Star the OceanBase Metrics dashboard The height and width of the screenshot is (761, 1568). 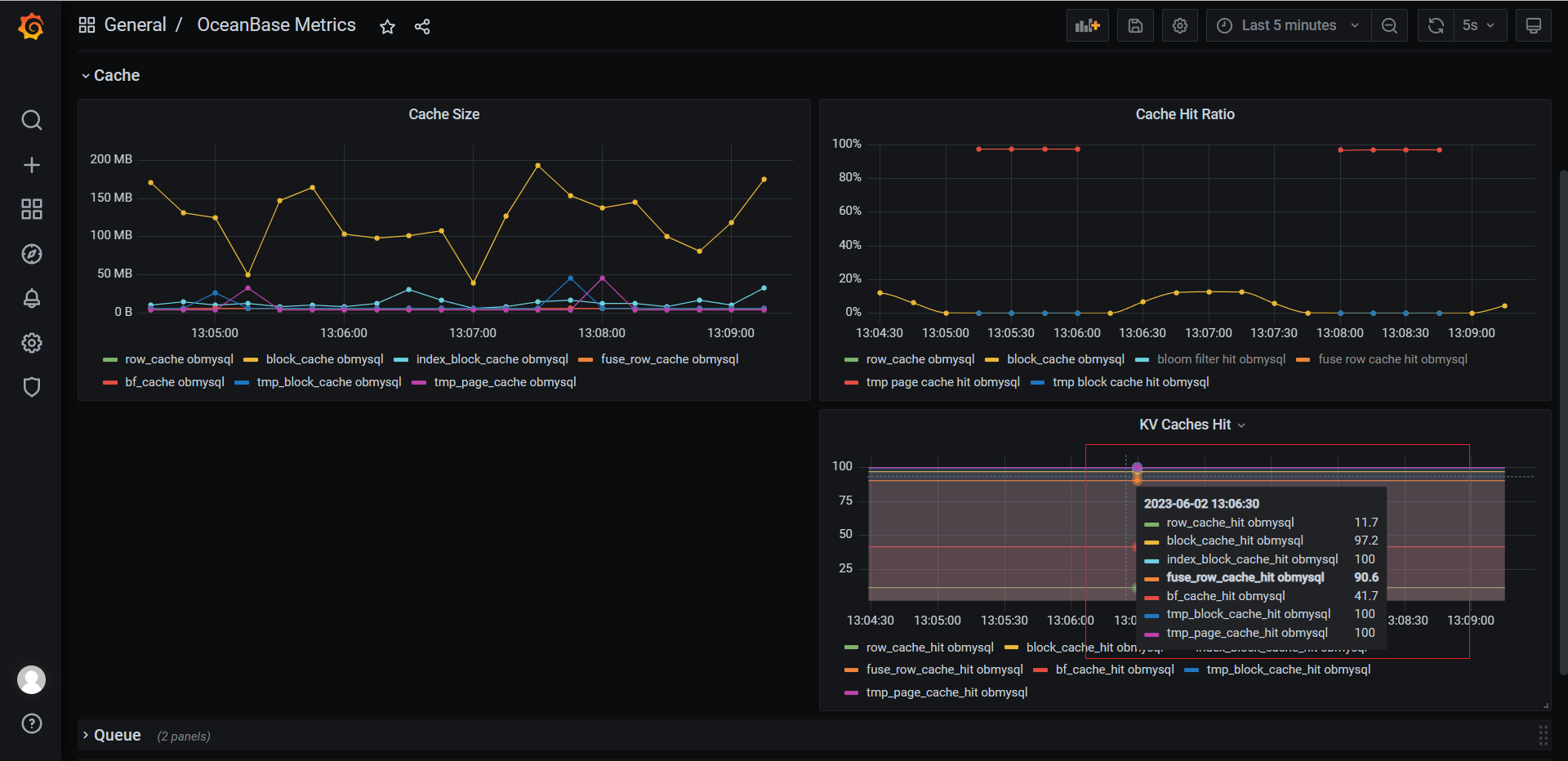pos(387,25)
